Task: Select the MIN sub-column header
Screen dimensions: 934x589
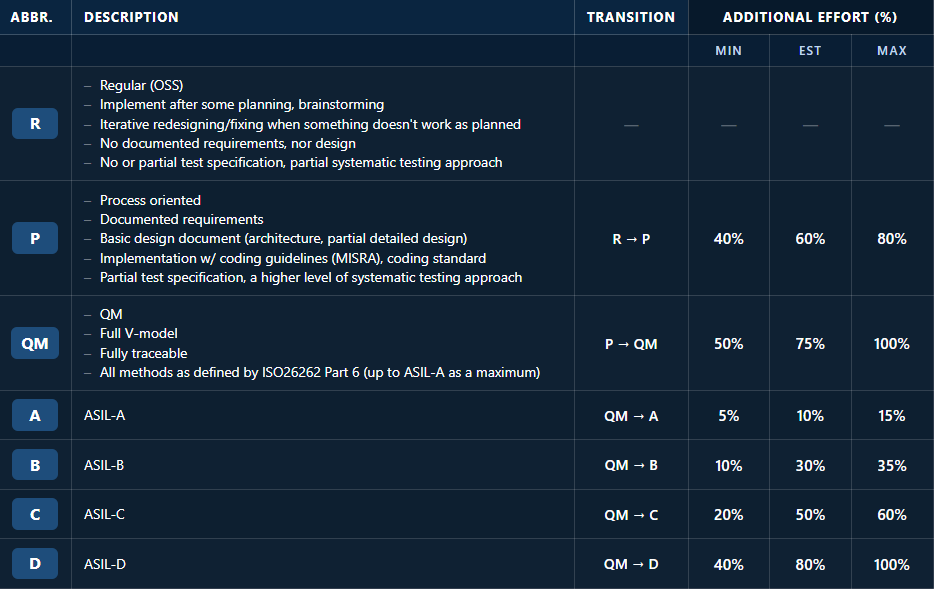Action: (x=728, y=51)
